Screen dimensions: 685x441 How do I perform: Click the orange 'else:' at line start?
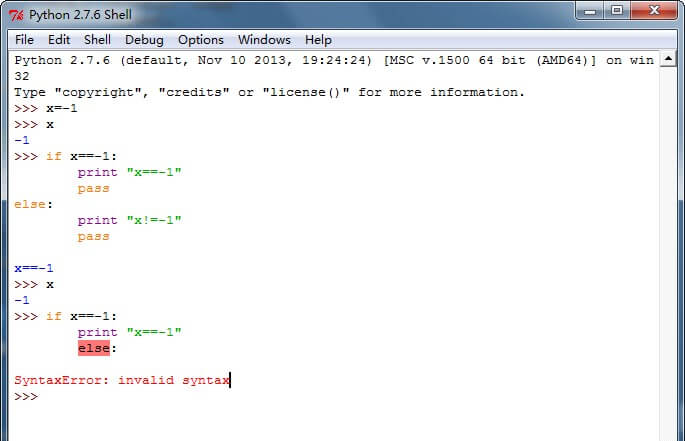pos(33,204)
